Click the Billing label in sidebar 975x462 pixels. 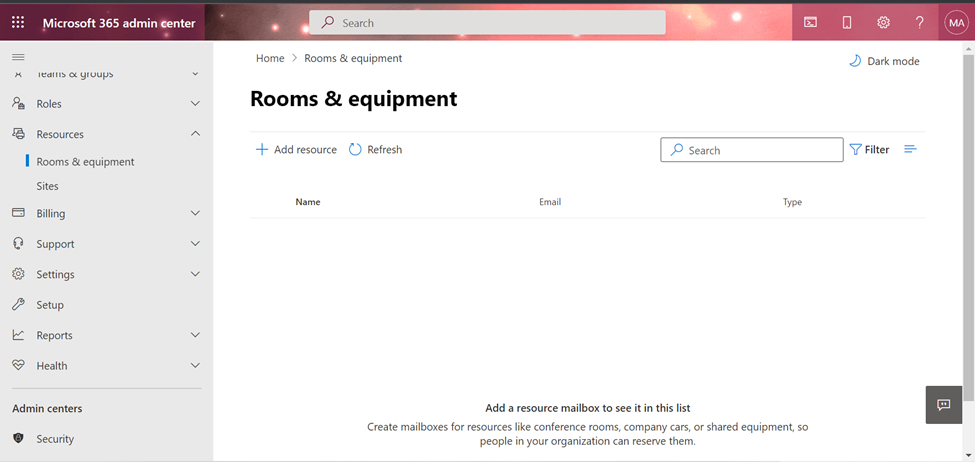(50, 213)
